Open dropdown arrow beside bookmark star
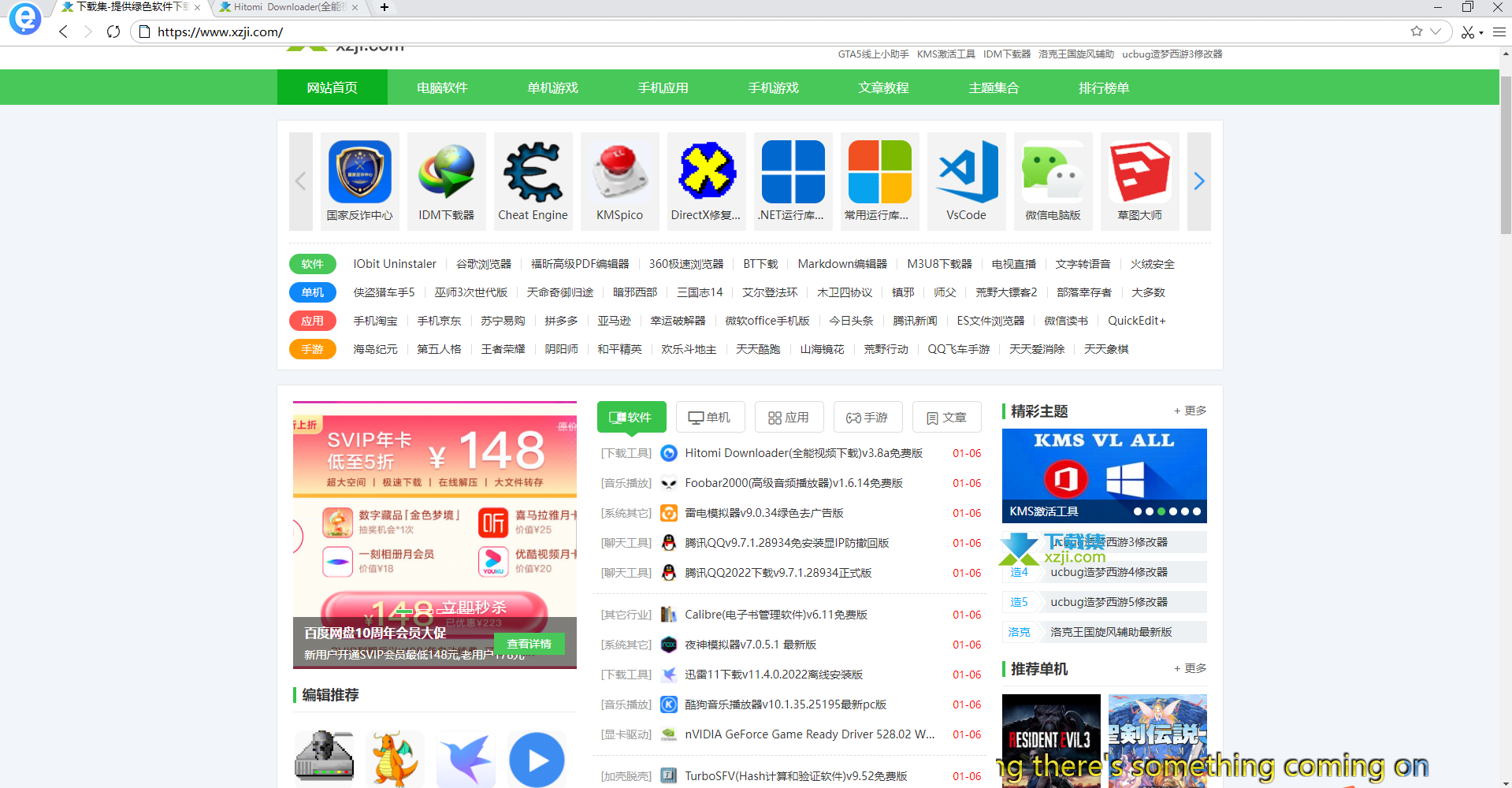The height and width of the screenshot is (788, 1512). point(1436,32)
